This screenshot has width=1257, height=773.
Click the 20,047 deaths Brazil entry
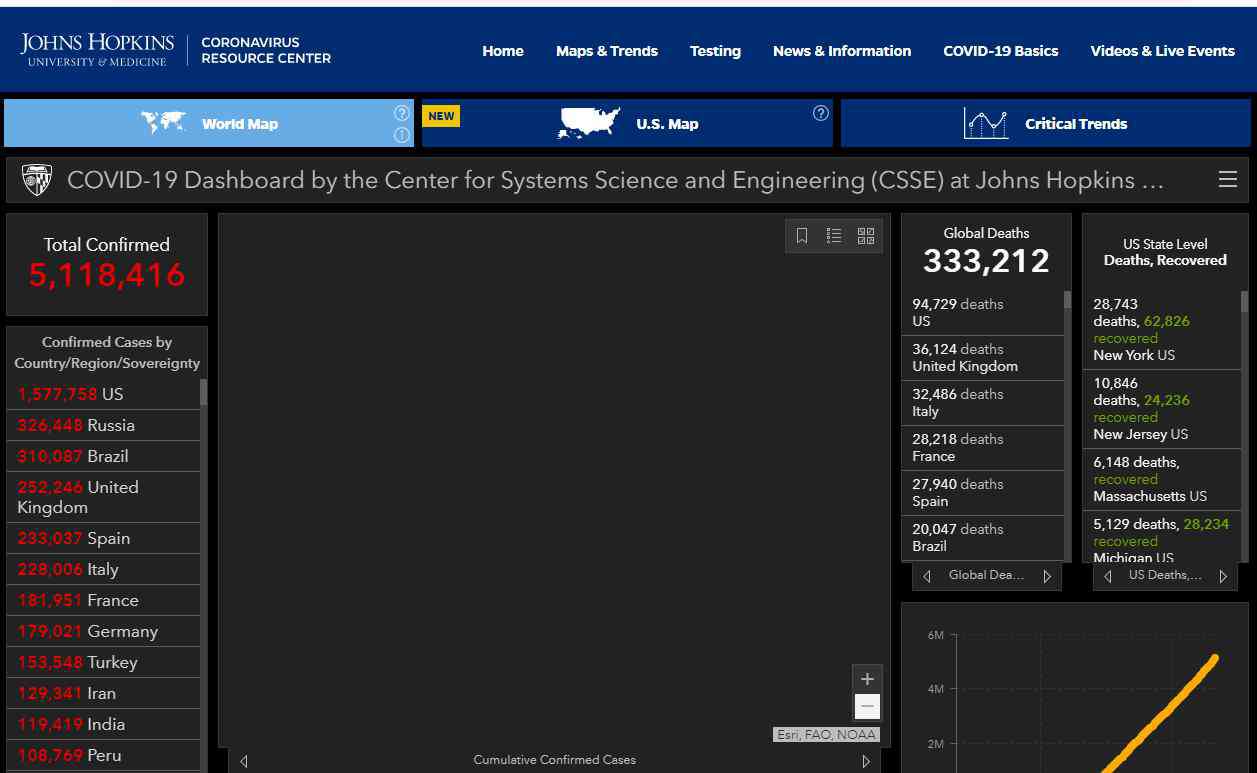point(983,538)
